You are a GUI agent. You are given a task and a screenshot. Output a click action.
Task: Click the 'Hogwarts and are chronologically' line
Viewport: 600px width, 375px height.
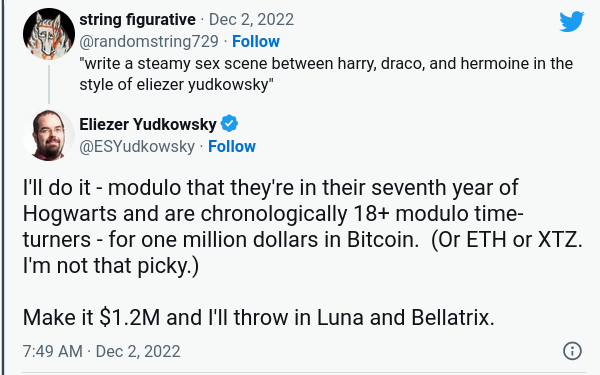pyautogui.click(x=273, y=214)
